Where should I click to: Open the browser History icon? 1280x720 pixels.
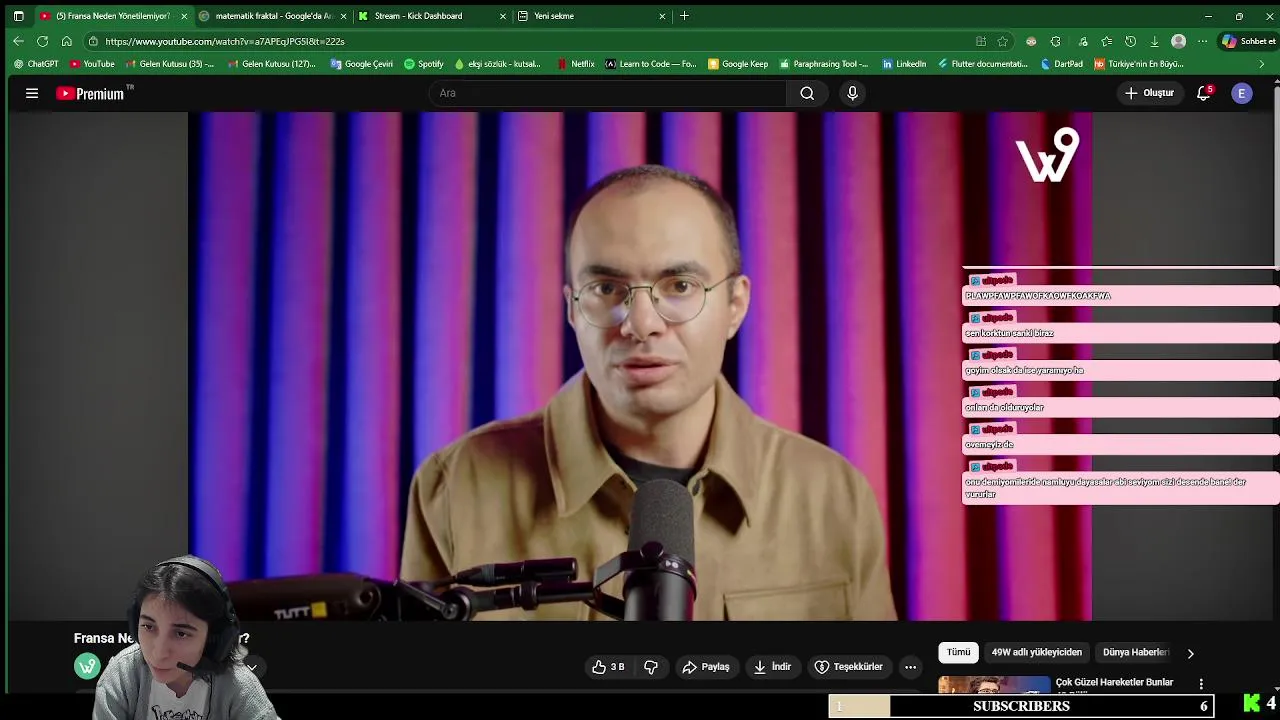[1130, 41]
